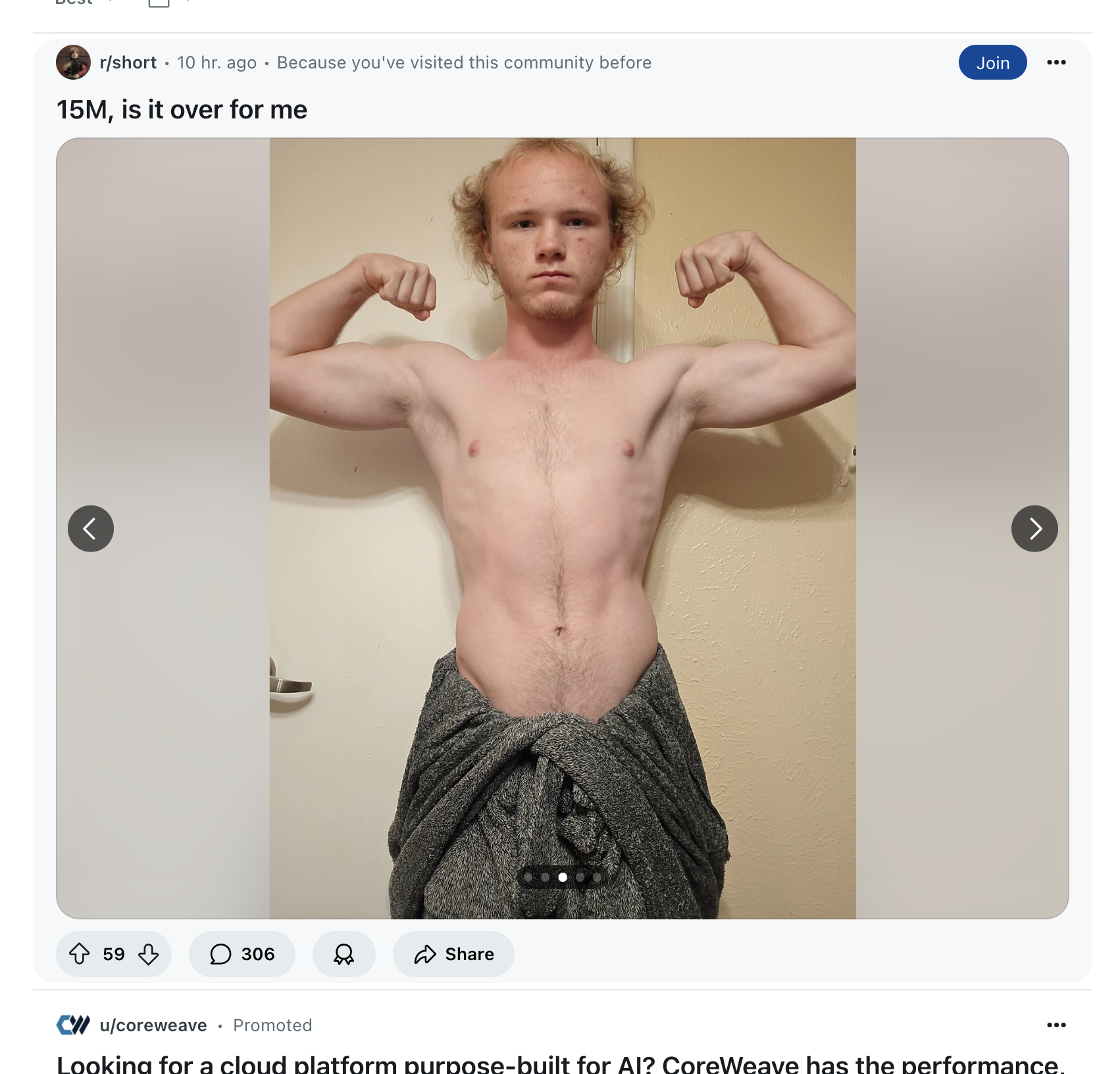This screenshot has width=1120, height=1074.
Task: Give an award using the award icon
Action: click(x=344, y=954)
